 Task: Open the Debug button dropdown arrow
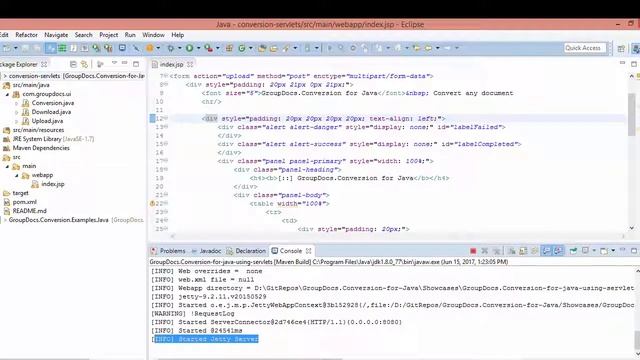(179, 48)
